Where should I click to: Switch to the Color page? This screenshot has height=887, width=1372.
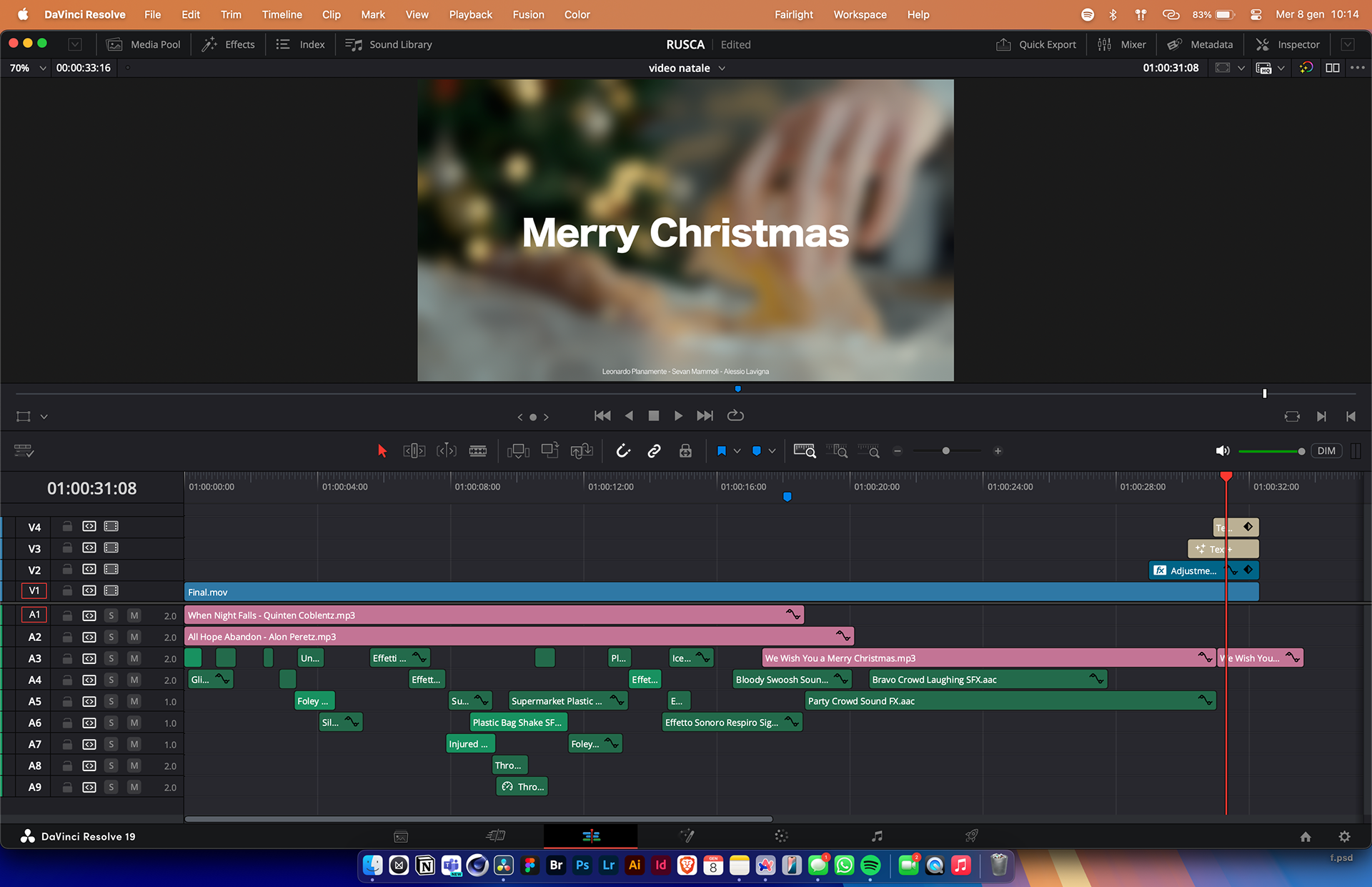[x=781, y=836]
